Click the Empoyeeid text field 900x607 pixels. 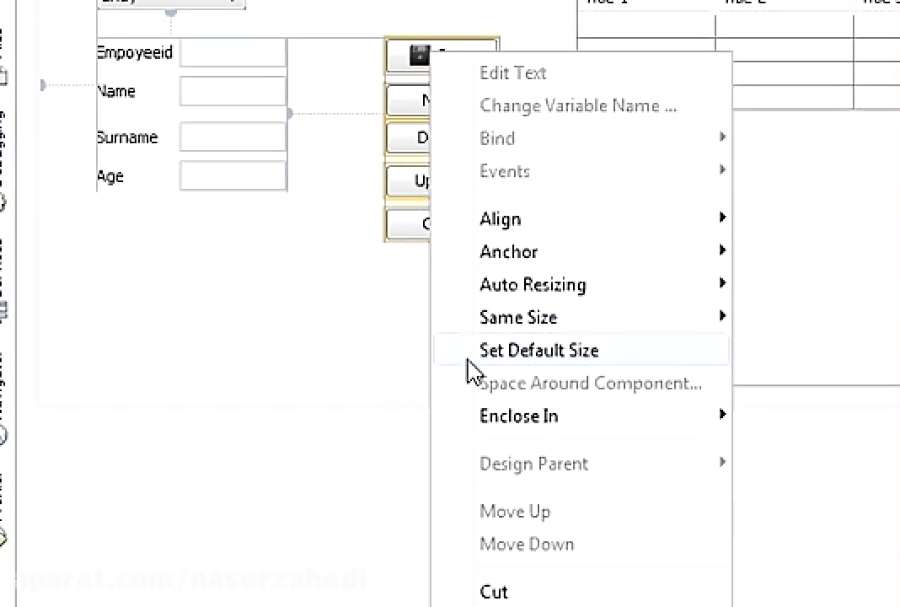click(233, 53)
